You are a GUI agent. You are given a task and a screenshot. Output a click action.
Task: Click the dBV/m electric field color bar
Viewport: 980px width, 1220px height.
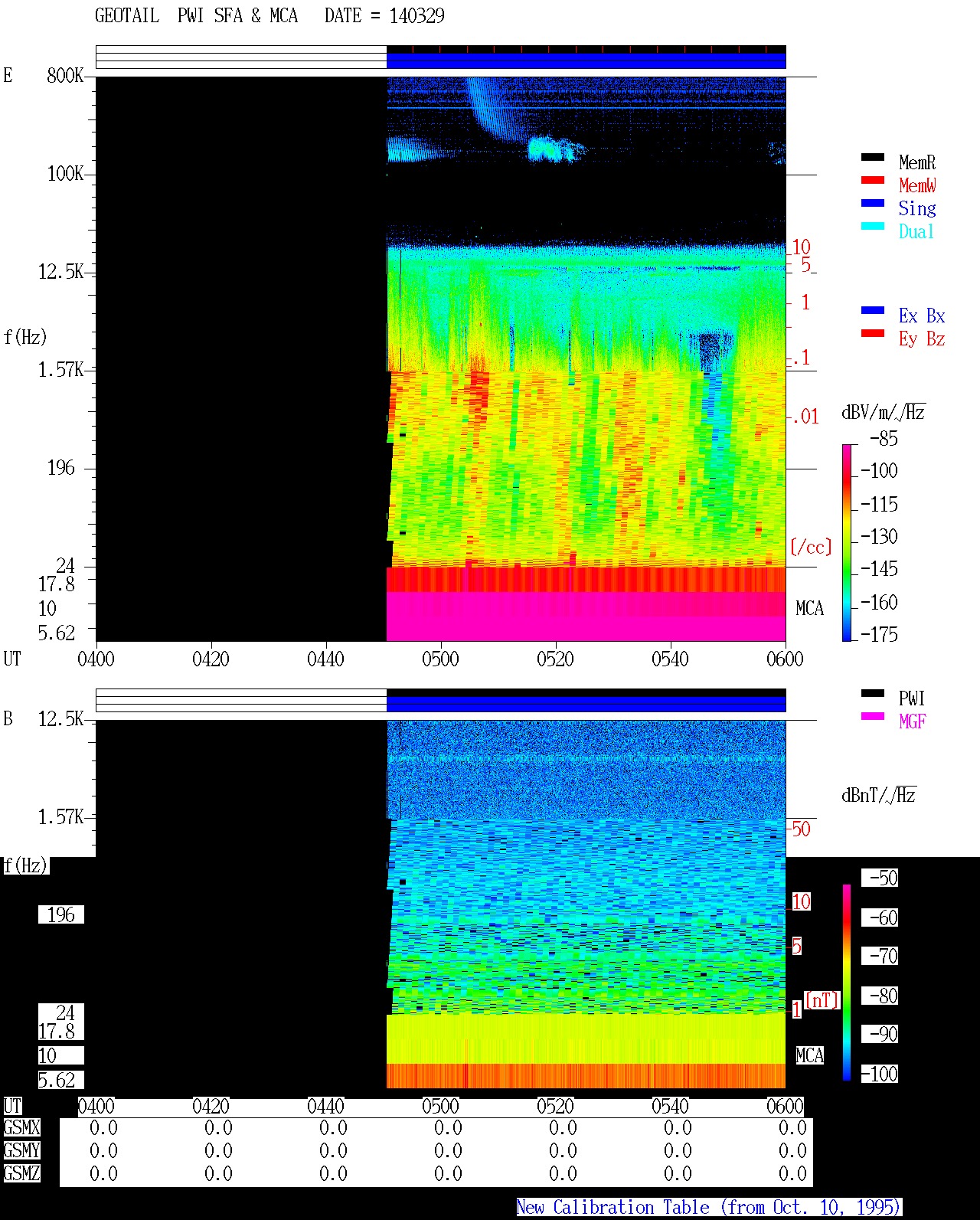[x=847, y=542]
